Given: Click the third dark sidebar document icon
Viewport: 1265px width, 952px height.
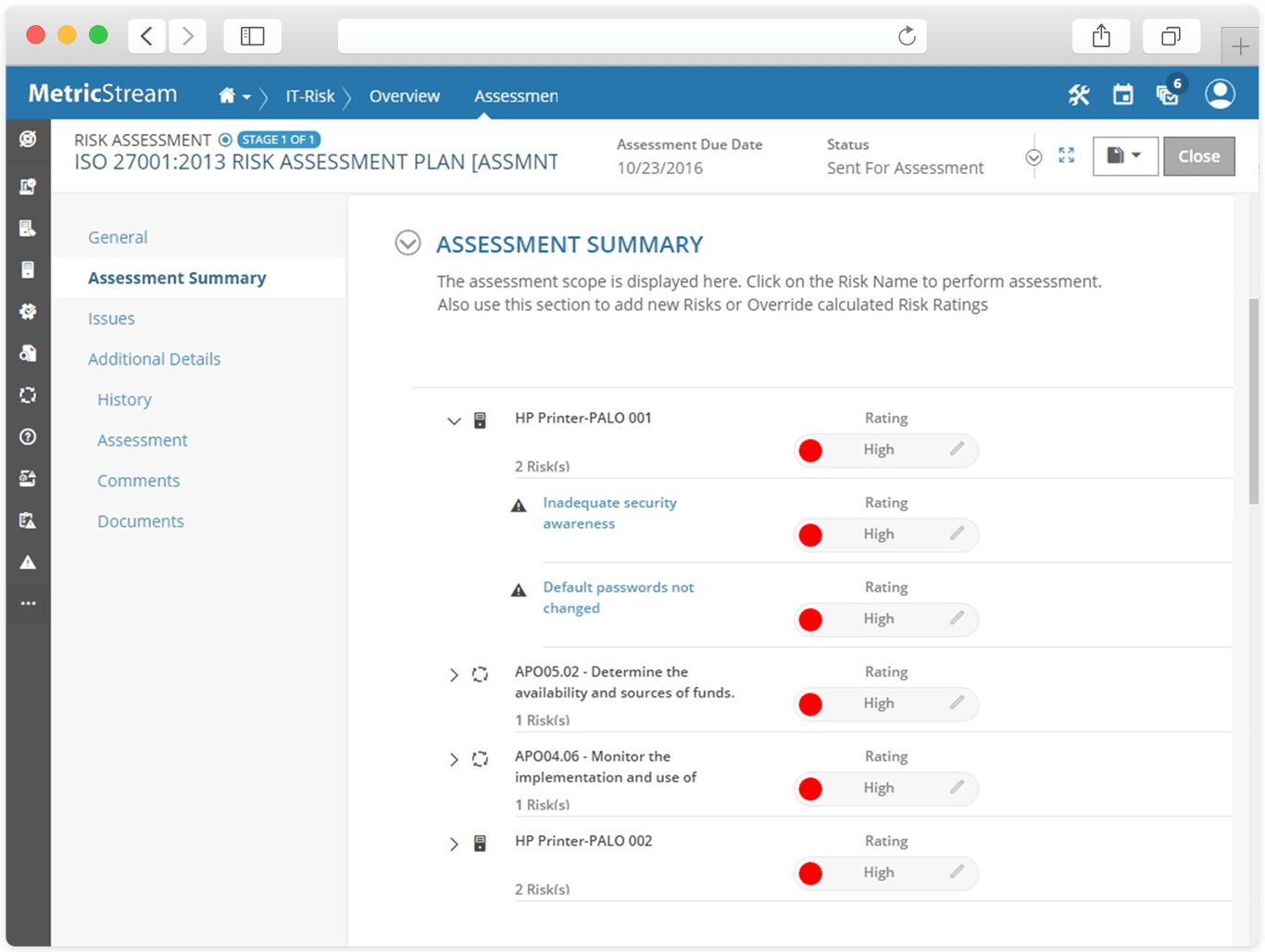Looking at the screenshot, I should (x=29, y=228).
